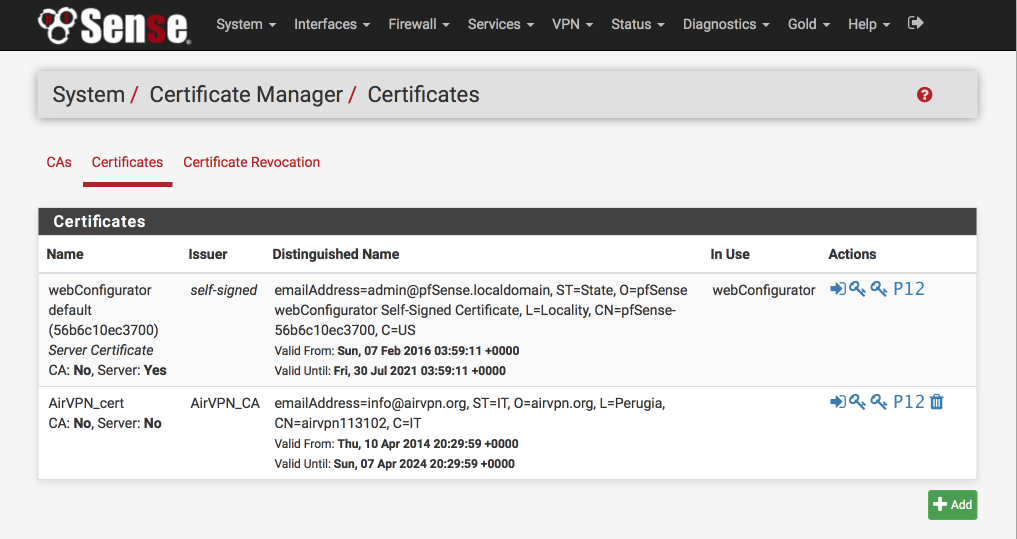Click the Certificates panel heading

(x=99, y=221)
